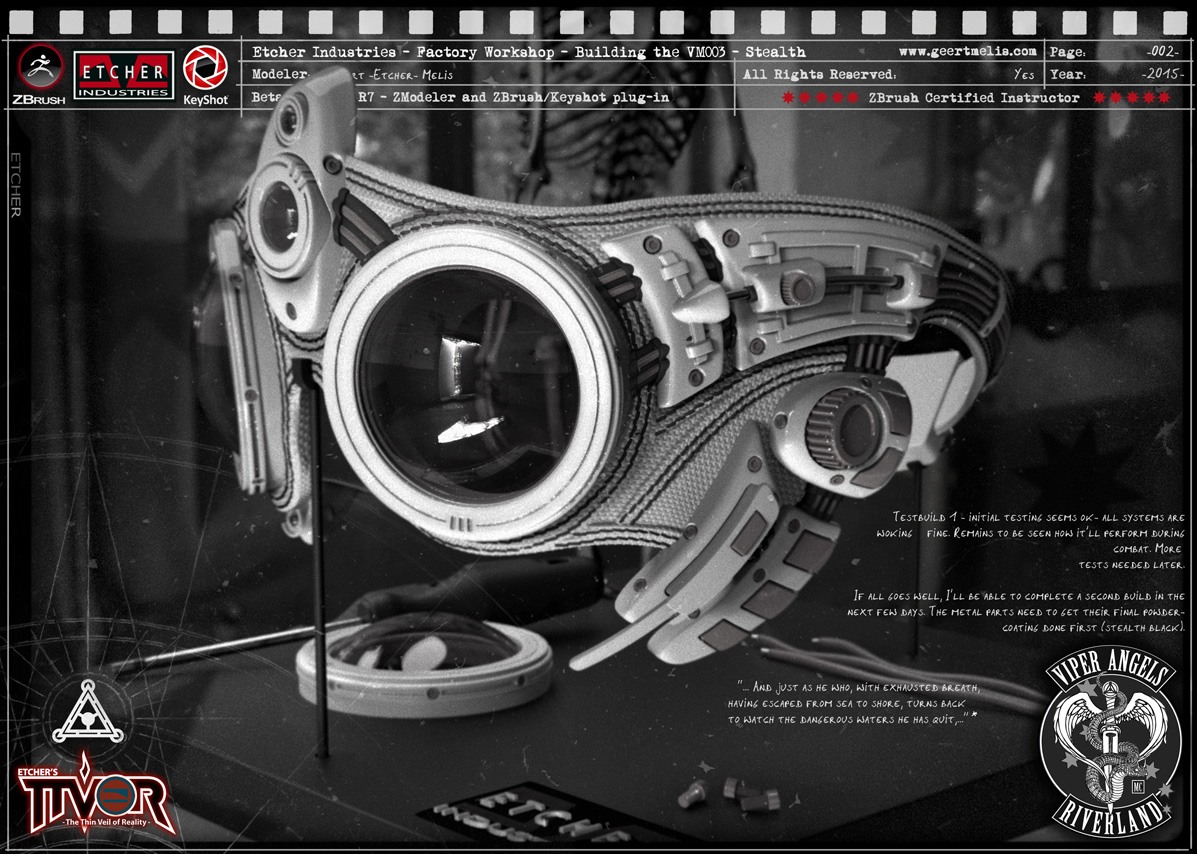Click the Etcher Industries logo

tap(125, 76)
